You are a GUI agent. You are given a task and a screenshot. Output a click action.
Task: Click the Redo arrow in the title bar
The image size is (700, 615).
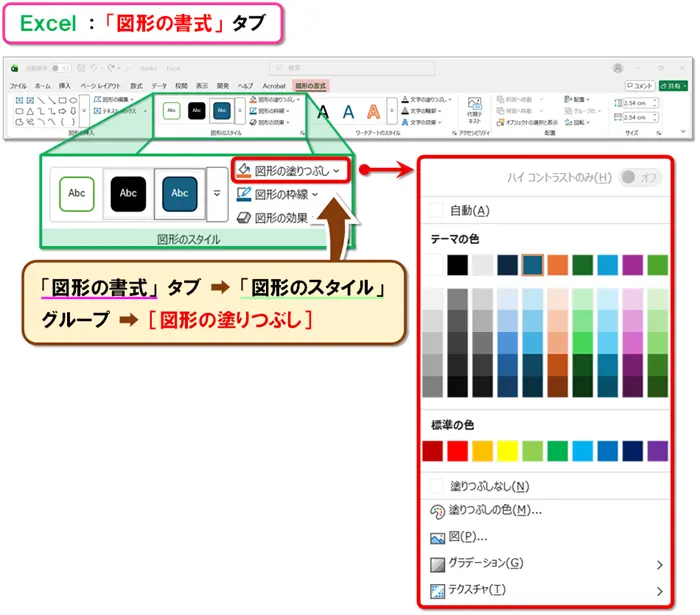111,68
